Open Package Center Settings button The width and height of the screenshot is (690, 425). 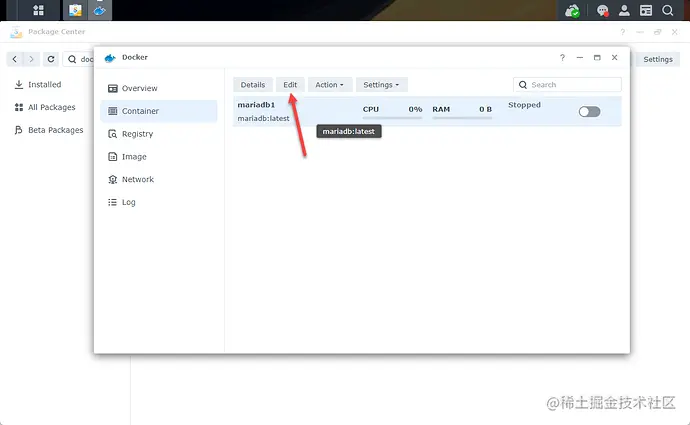658,59
